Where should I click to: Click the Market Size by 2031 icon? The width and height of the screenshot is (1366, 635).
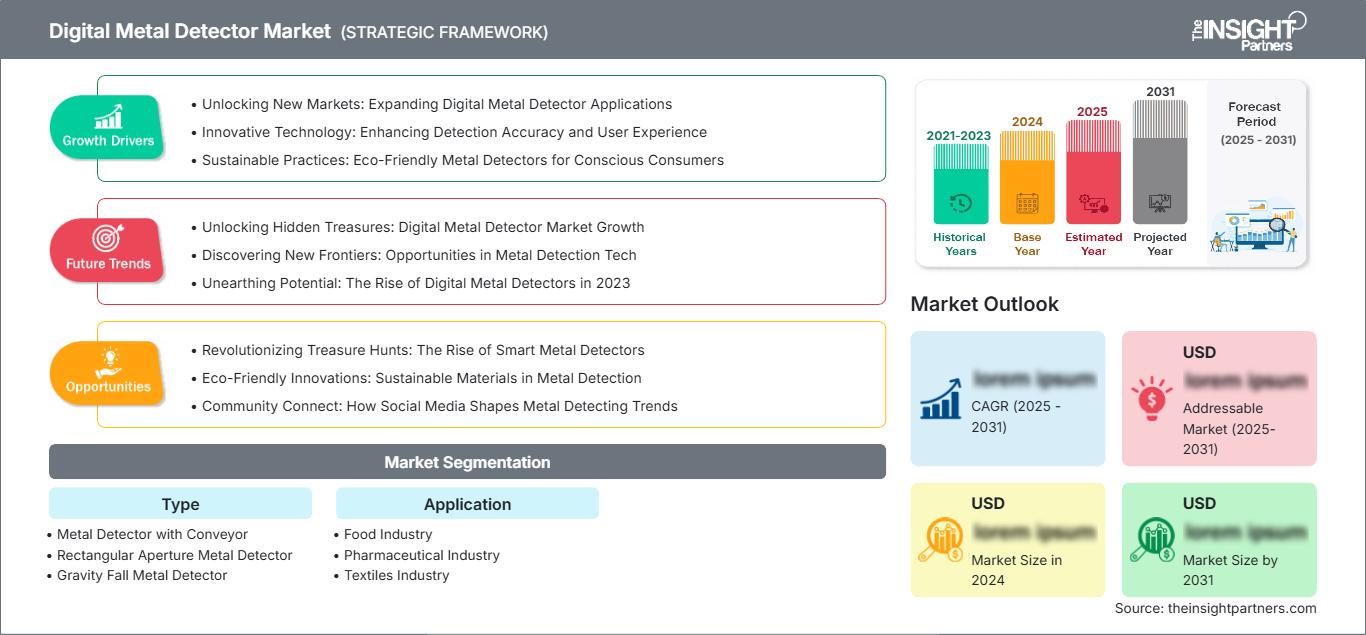click(1151, 540)
